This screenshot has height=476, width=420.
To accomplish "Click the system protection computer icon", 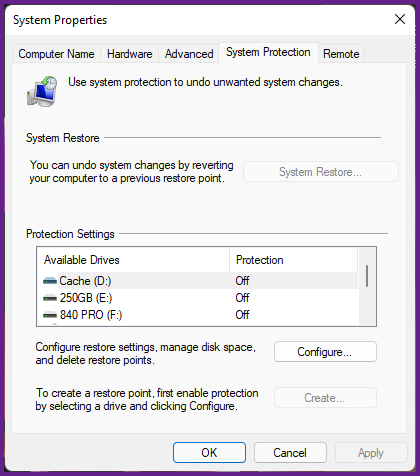I will [x=42, y=91].
